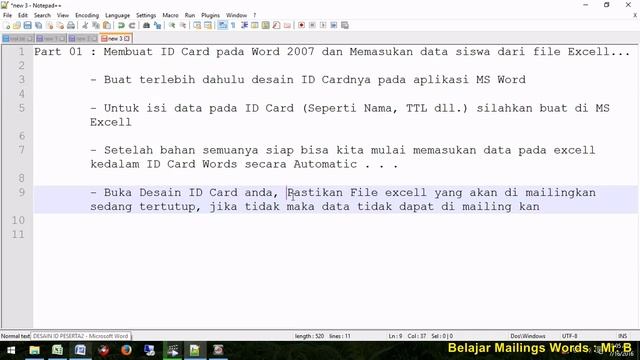Click the Replace toolbar icon
This screenshot has width=640, height=360.
click(x=157, y=25)
